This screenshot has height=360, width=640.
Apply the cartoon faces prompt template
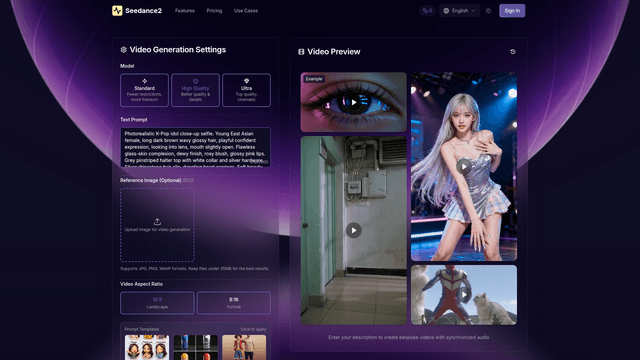click(x=147, y=347)
